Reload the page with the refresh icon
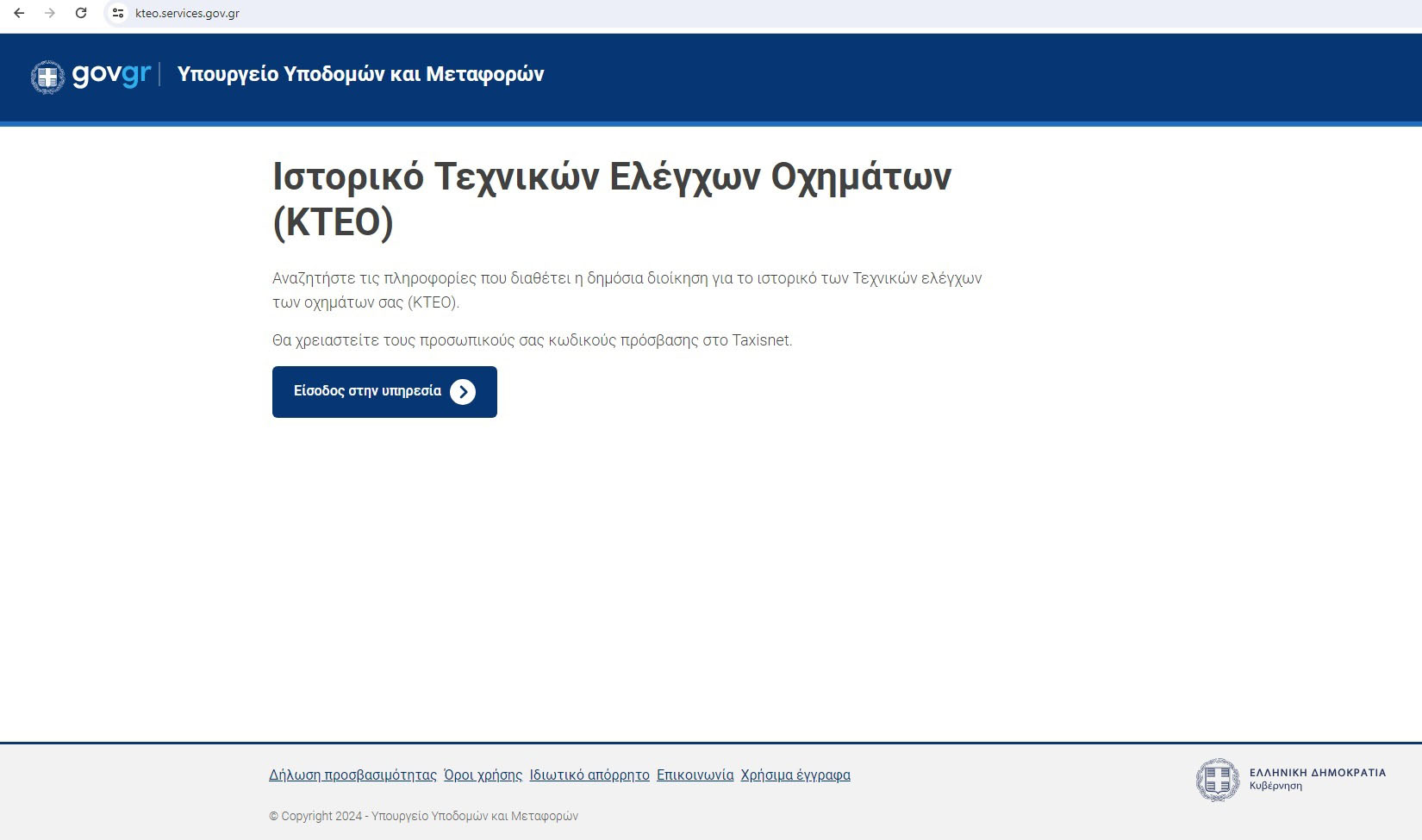This screenshot has width=1422, height=840. (x=81, y=13)
